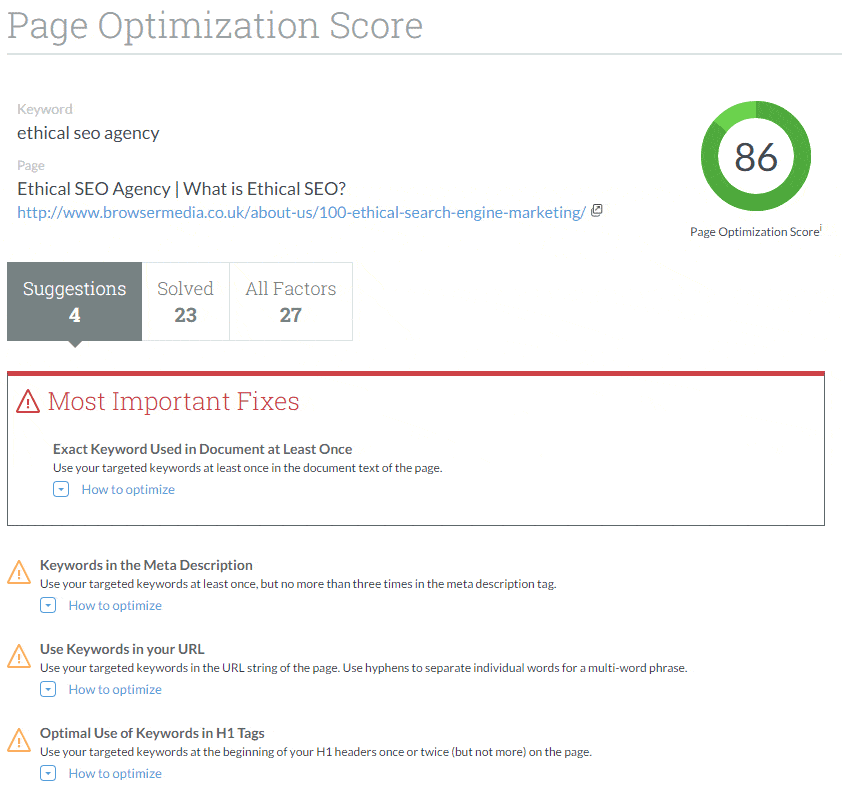Click warning icon next to Optimal Use of Keywords in H1 Tags
The image size is (842, 793).
(x=19, y=740)
